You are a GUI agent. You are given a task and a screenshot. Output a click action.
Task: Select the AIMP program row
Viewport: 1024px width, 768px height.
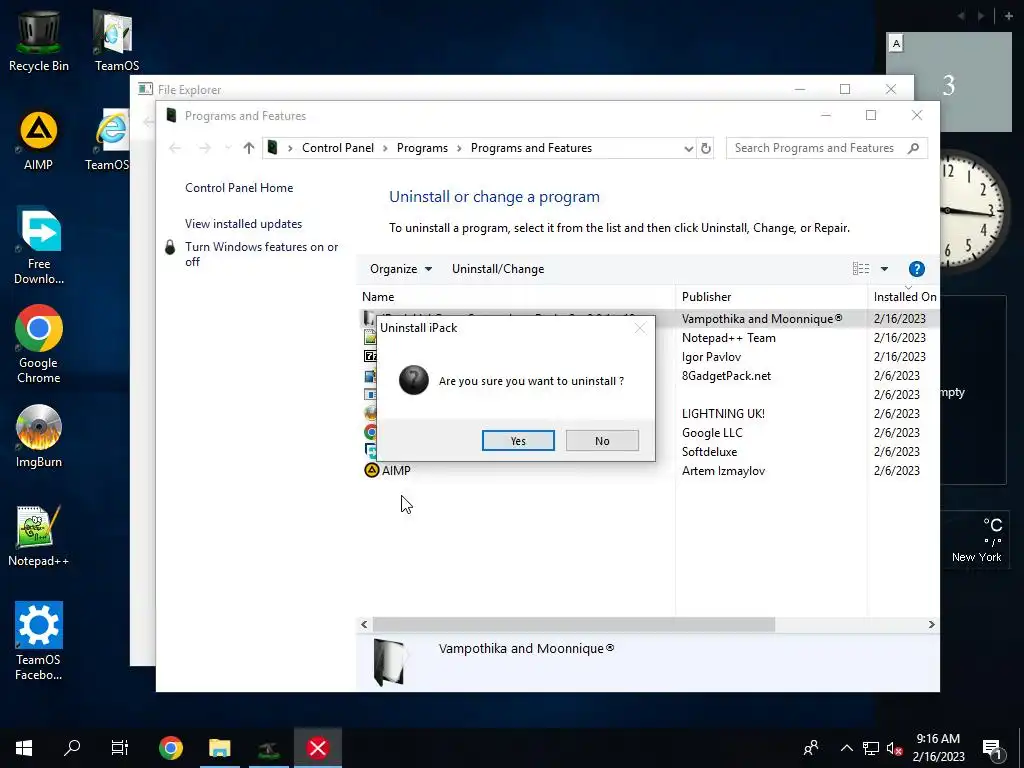pyautogui.click(x=647, y=471)
